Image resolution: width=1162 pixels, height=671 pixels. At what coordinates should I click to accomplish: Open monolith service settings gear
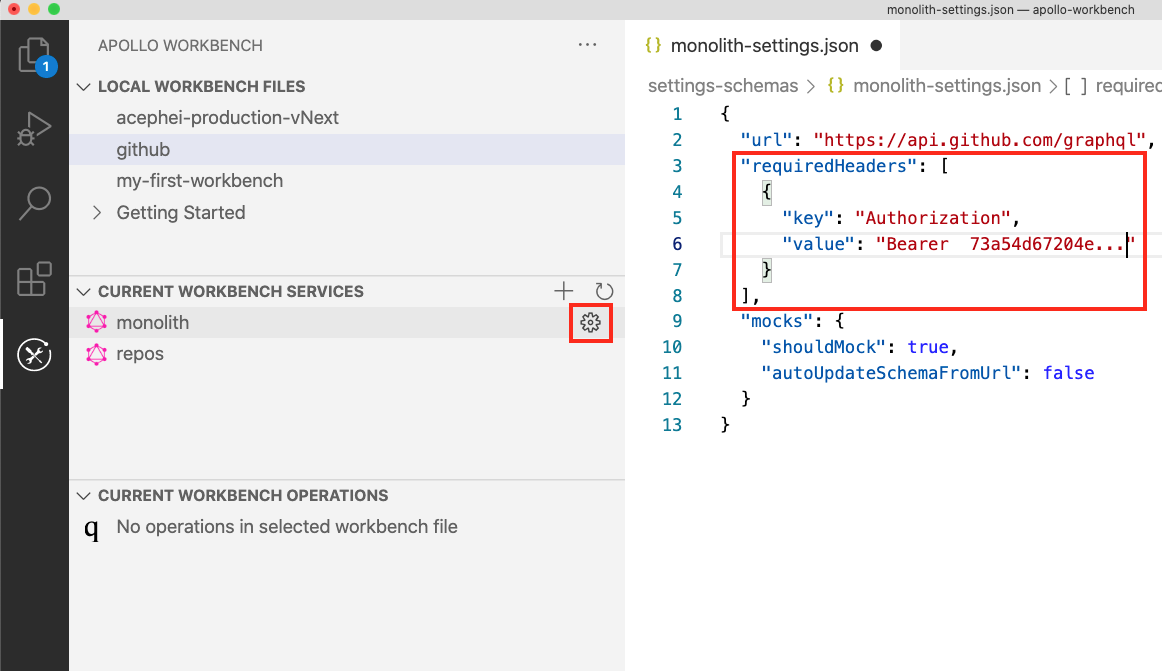pyautogui.click(x=591, y=323)
